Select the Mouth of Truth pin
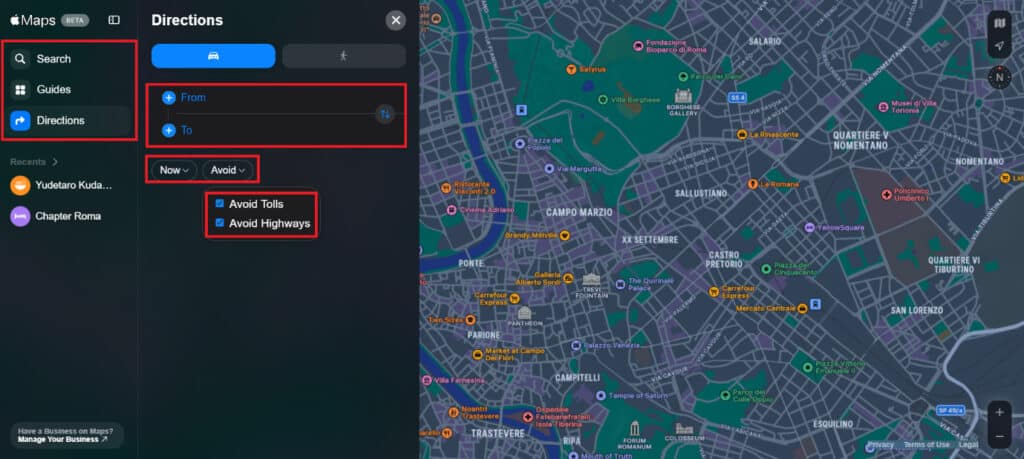This screenshot has height=459, width=1024. 571,456
